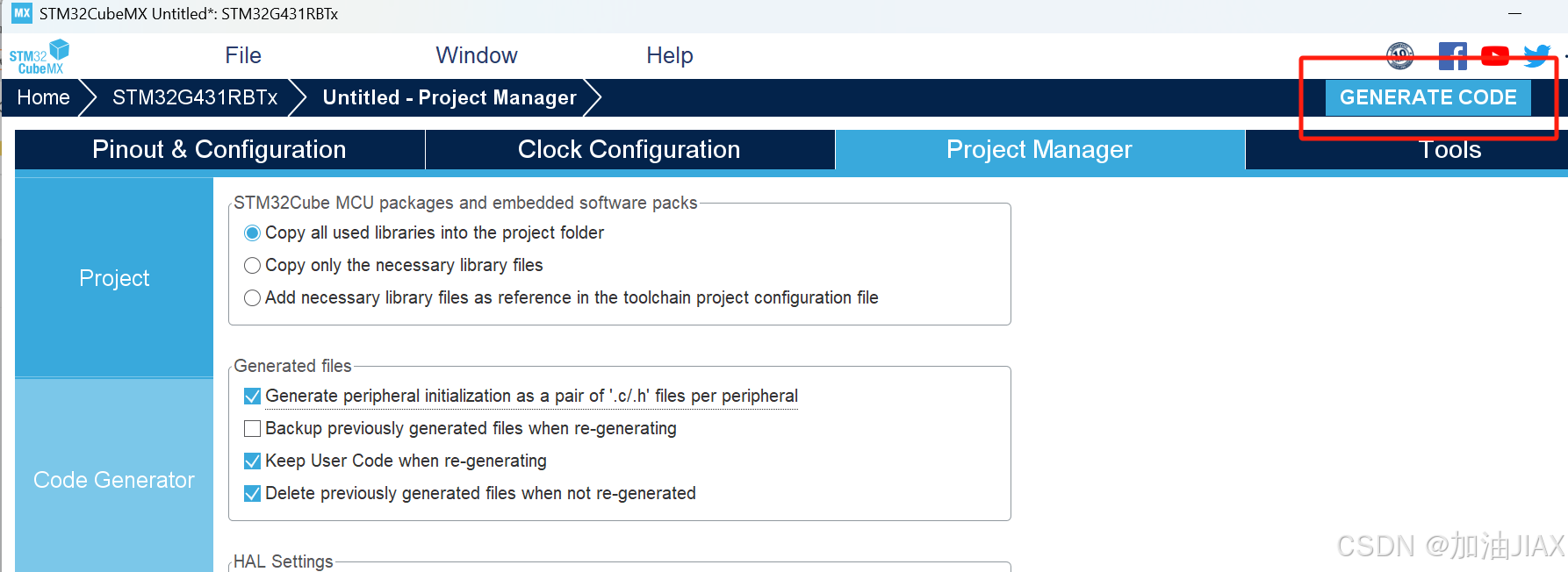1568x572 pixels.
Task: Open the YouTube icon link
Action: point(1495,56)
